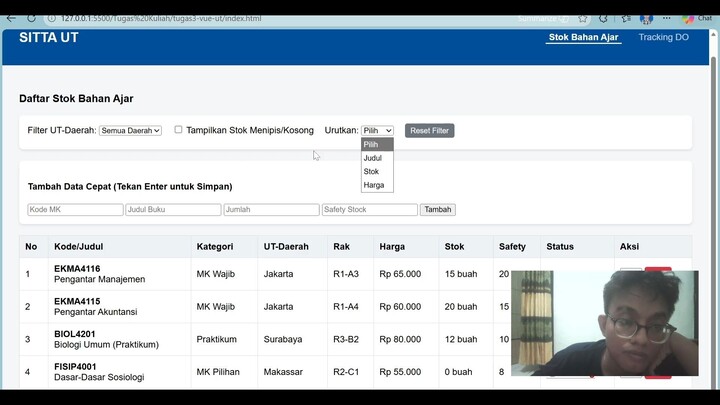
Task: Focus the Safety Stock input field
Action: pos(370,209)
